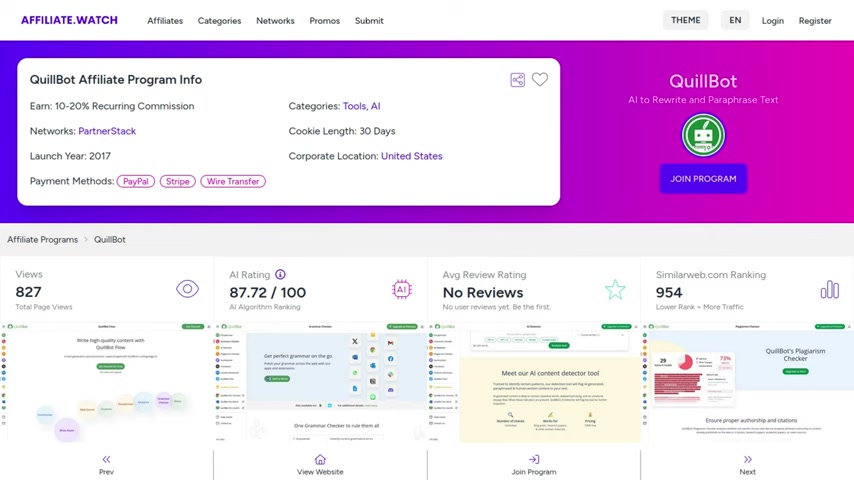Click the Next double-chevron icon
Viewport: 854px width, 480px height.
[x=748, y=459]
